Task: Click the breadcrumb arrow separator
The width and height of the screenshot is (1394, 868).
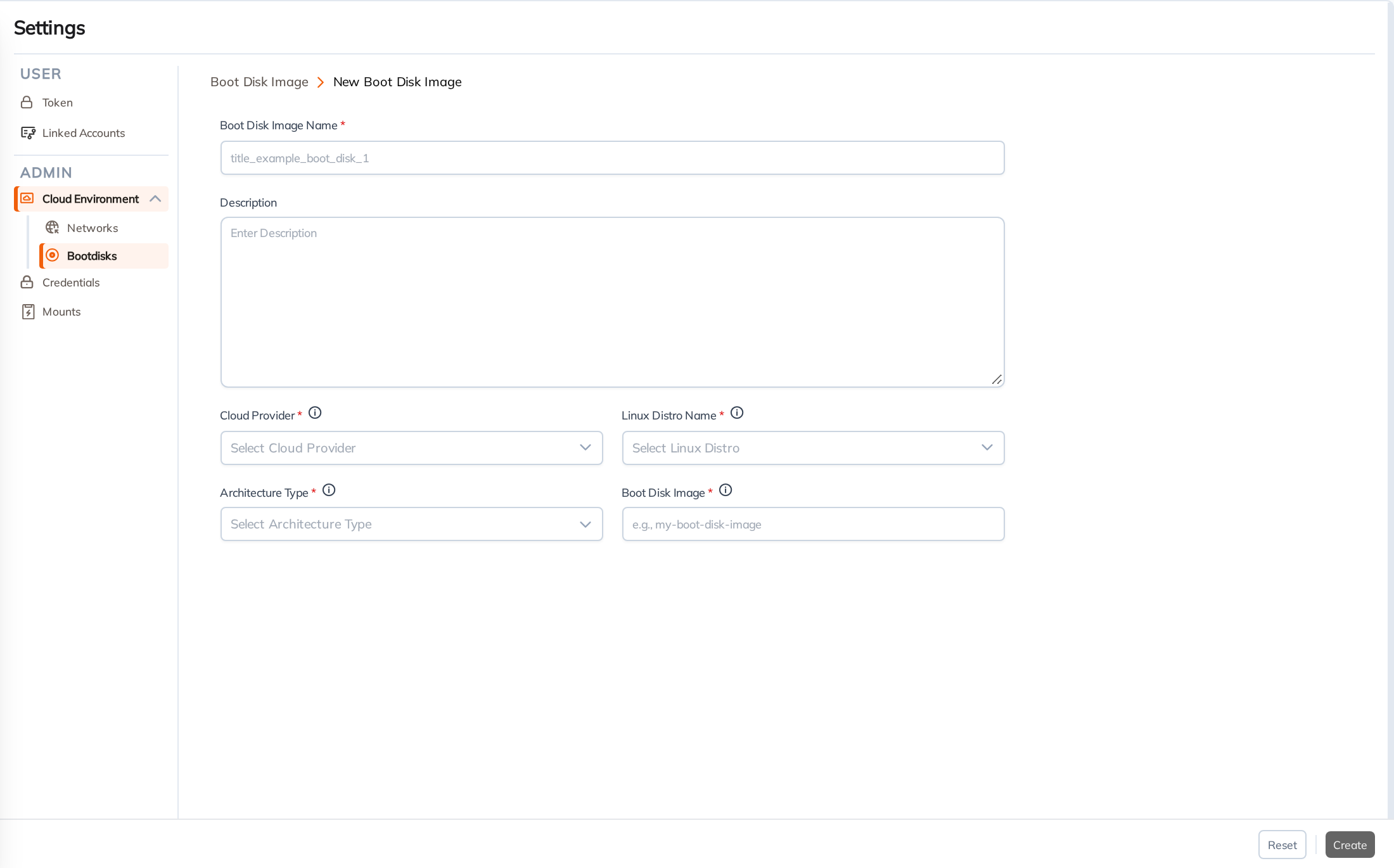Action: pyautogui.click(x=321, y=82)
